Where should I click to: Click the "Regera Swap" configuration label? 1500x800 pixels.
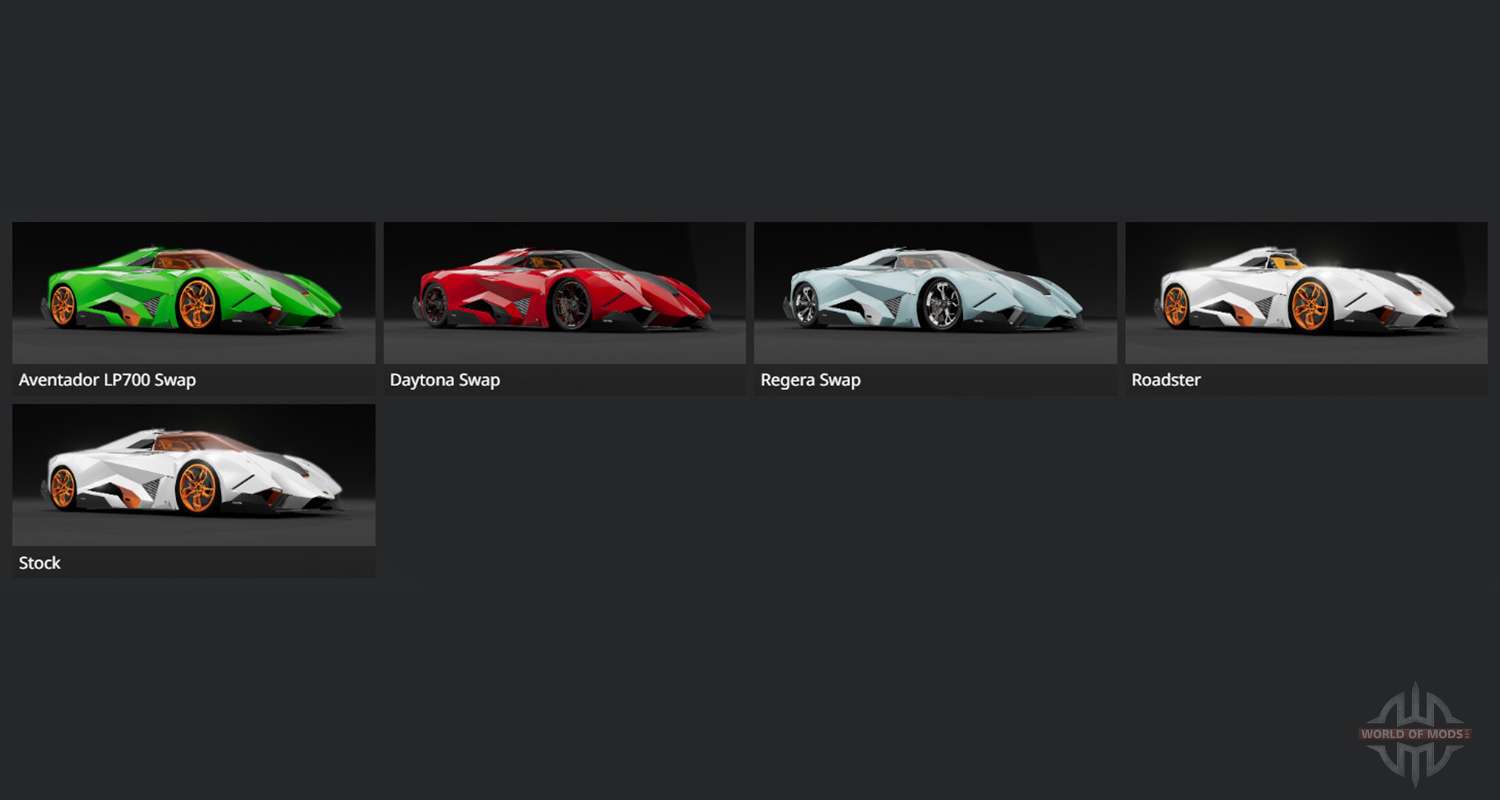(810, 380)
